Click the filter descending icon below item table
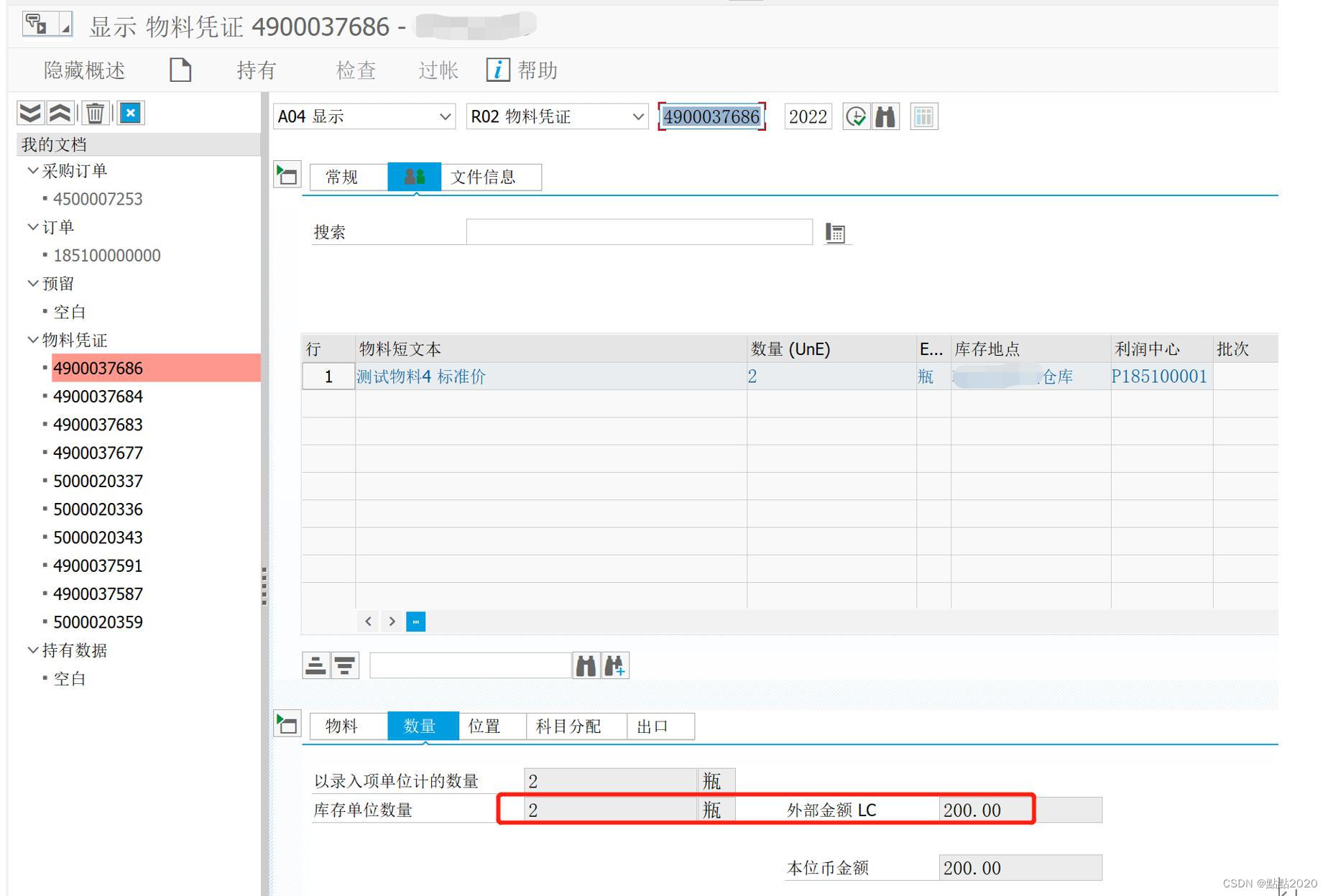 pos(345,665)
